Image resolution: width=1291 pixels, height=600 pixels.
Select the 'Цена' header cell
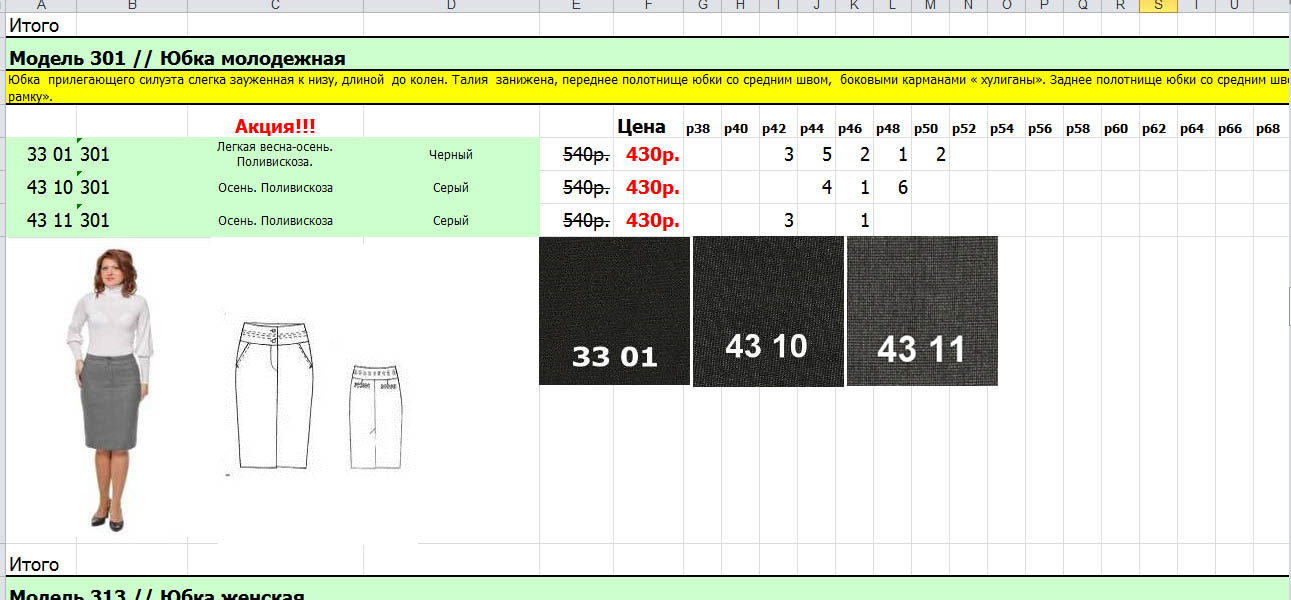(641, 127)
